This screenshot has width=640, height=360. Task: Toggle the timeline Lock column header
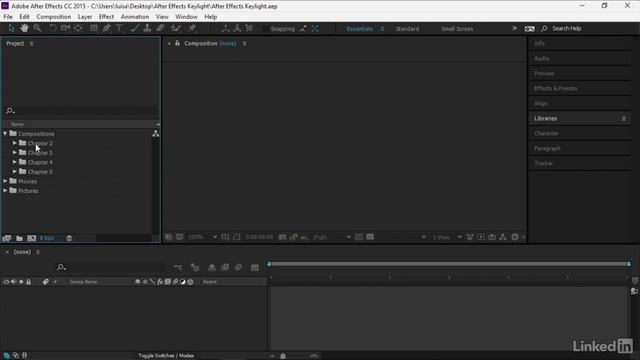[29, 282]
